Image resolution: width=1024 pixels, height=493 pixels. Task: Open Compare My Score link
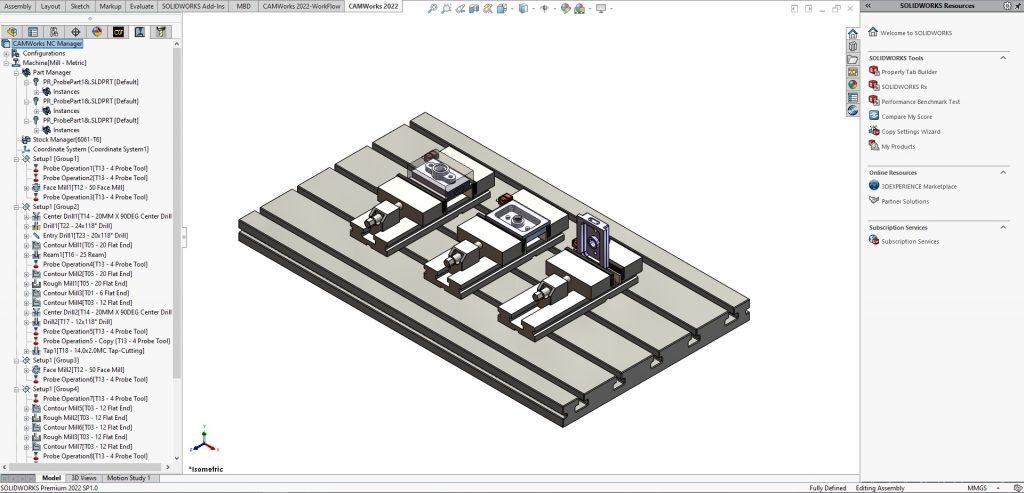click(x=906, y=117)
